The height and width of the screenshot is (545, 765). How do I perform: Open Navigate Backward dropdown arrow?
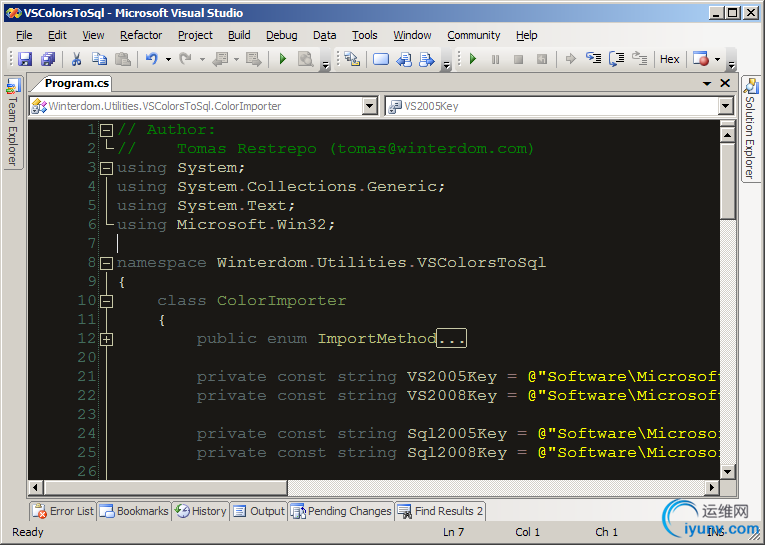pos(236,60)
